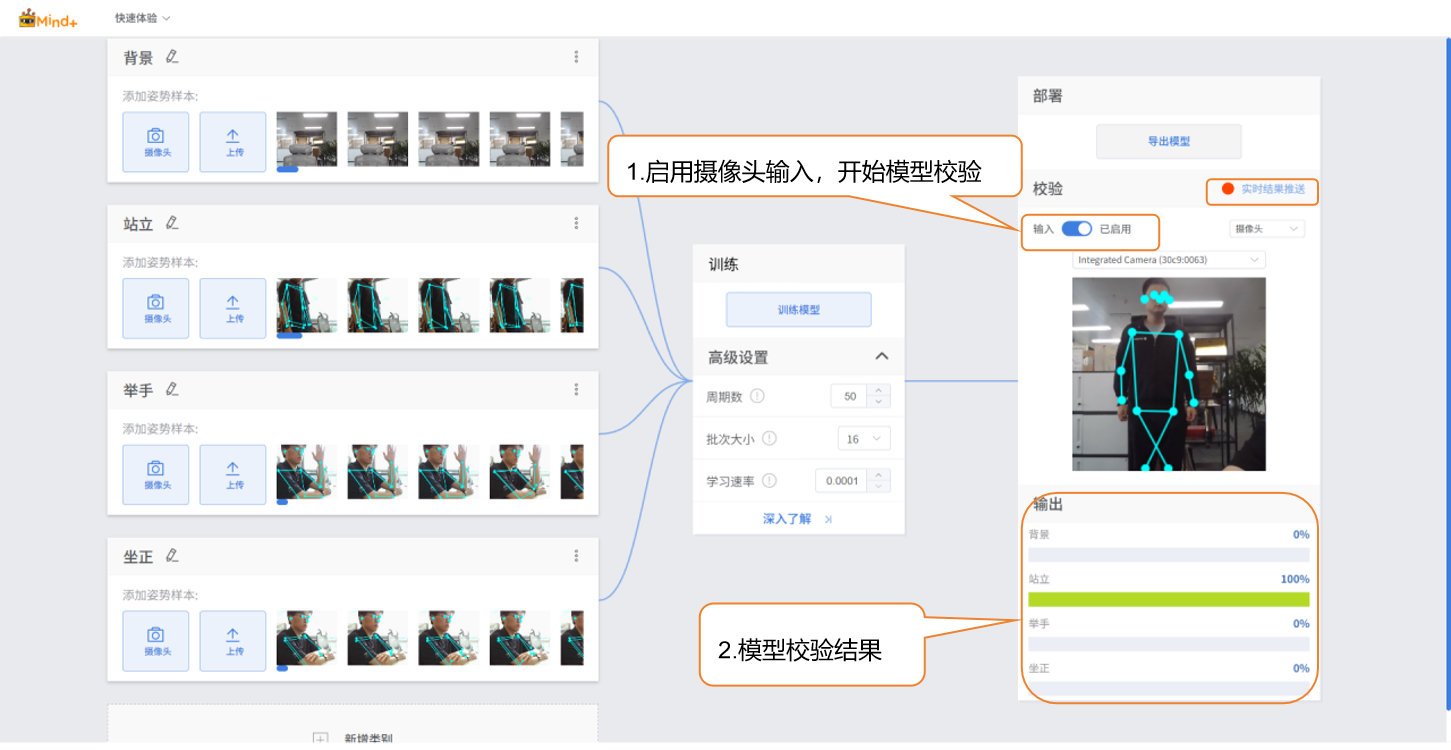Image resolution: width=1451 pixels, height=750 pixels.
Task: Click the 导出模型 button
Action: click(x=1168, y=142)
